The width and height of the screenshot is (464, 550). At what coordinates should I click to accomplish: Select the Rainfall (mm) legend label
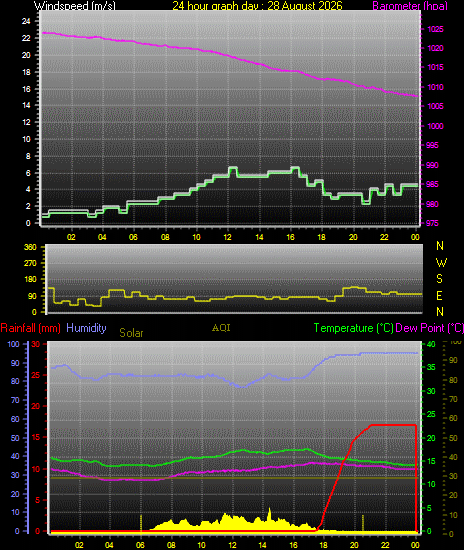tap(31, 328)
